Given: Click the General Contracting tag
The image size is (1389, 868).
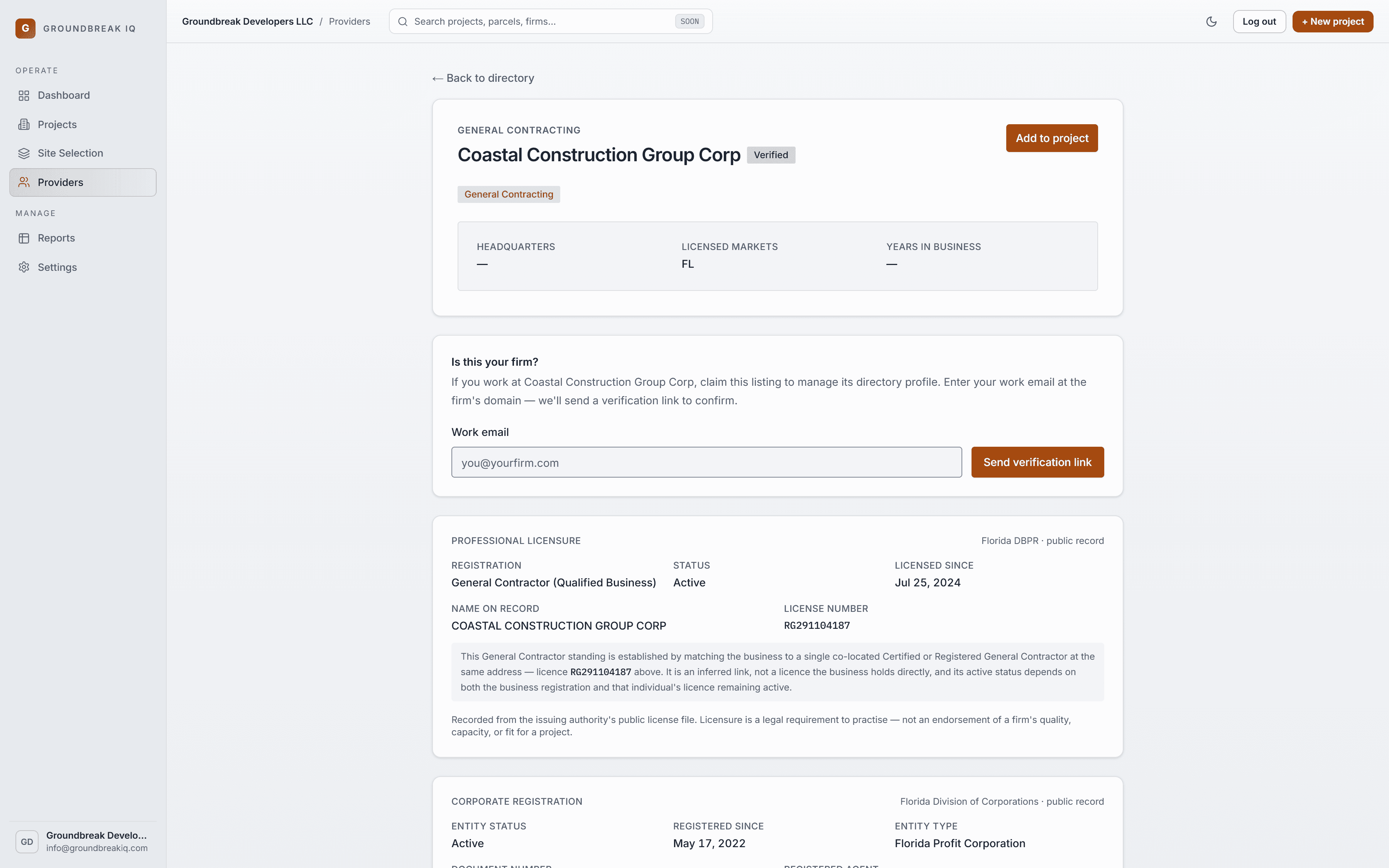Looking at the screenshot, I should (x=509, y=194).
